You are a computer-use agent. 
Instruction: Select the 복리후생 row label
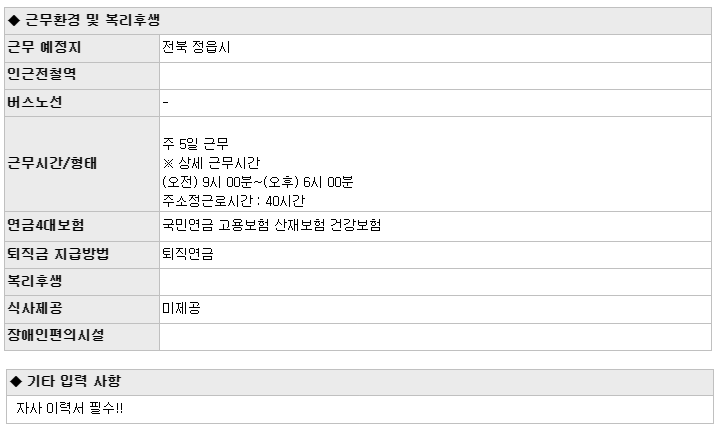[x=35, y=281]
